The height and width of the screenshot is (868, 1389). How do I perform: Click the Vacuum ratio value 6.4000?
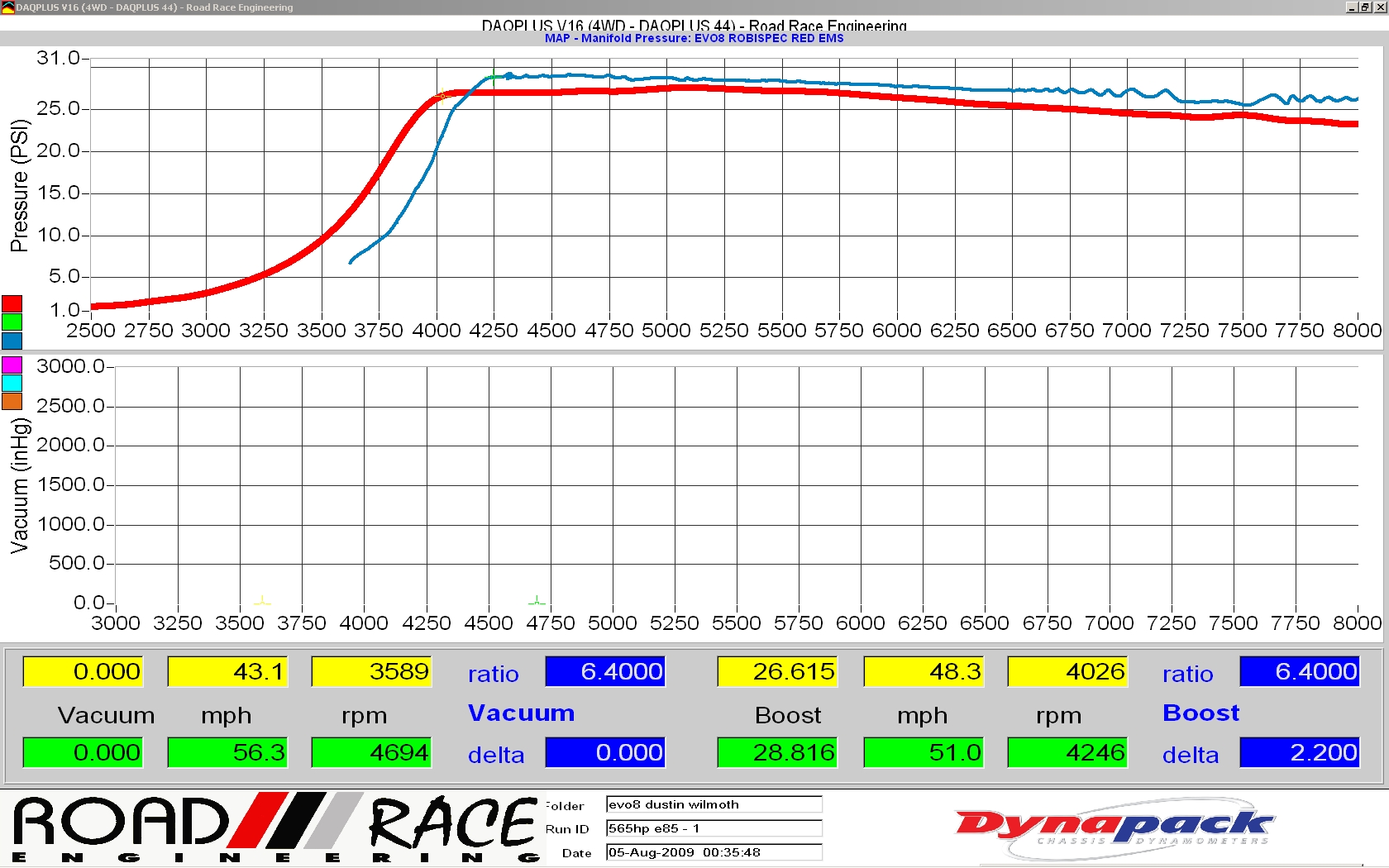pyautogui.click(x=605, y=671)
